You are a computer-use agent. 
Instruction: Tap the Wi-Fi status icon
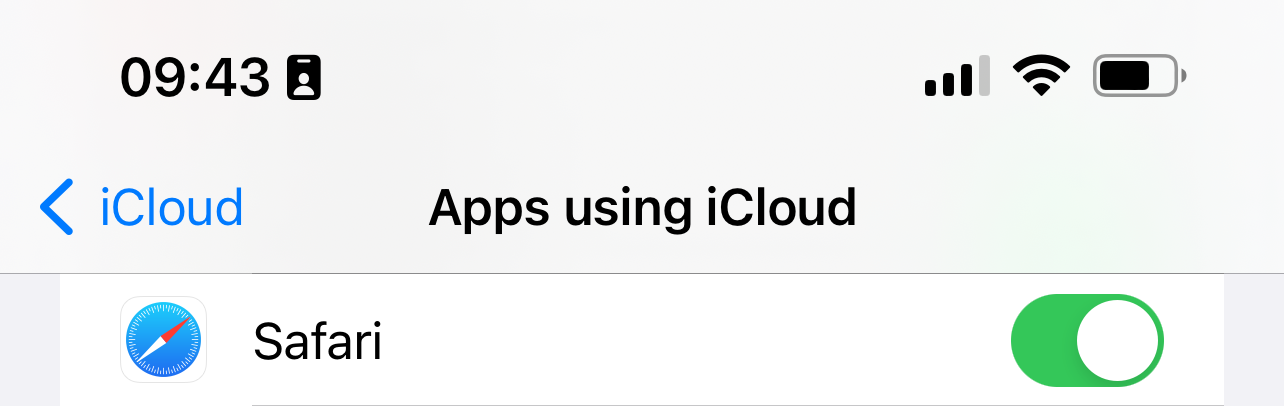1041,76
